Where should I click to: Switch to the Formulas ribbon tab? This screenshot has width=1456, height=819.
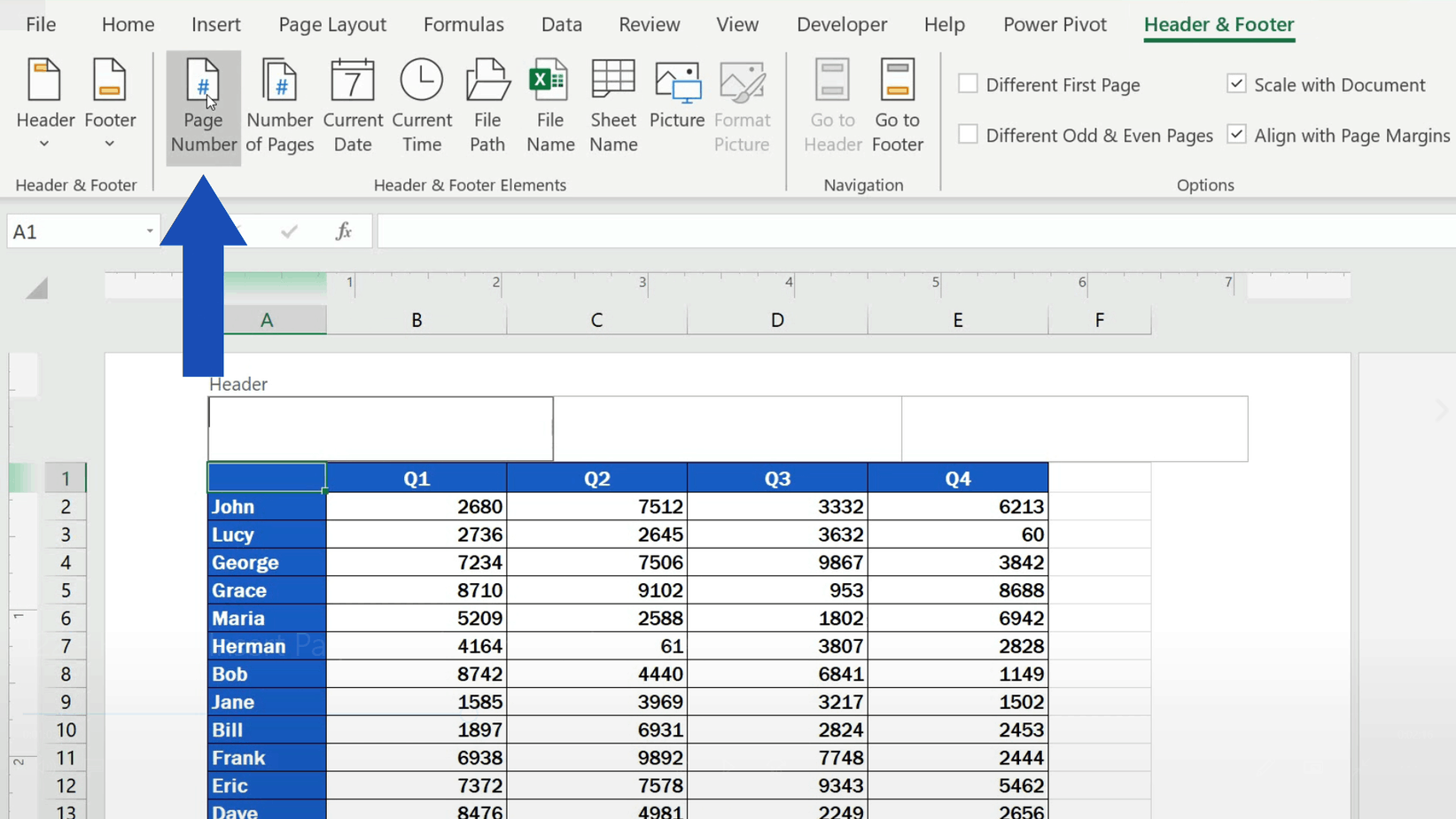point(463,24)
